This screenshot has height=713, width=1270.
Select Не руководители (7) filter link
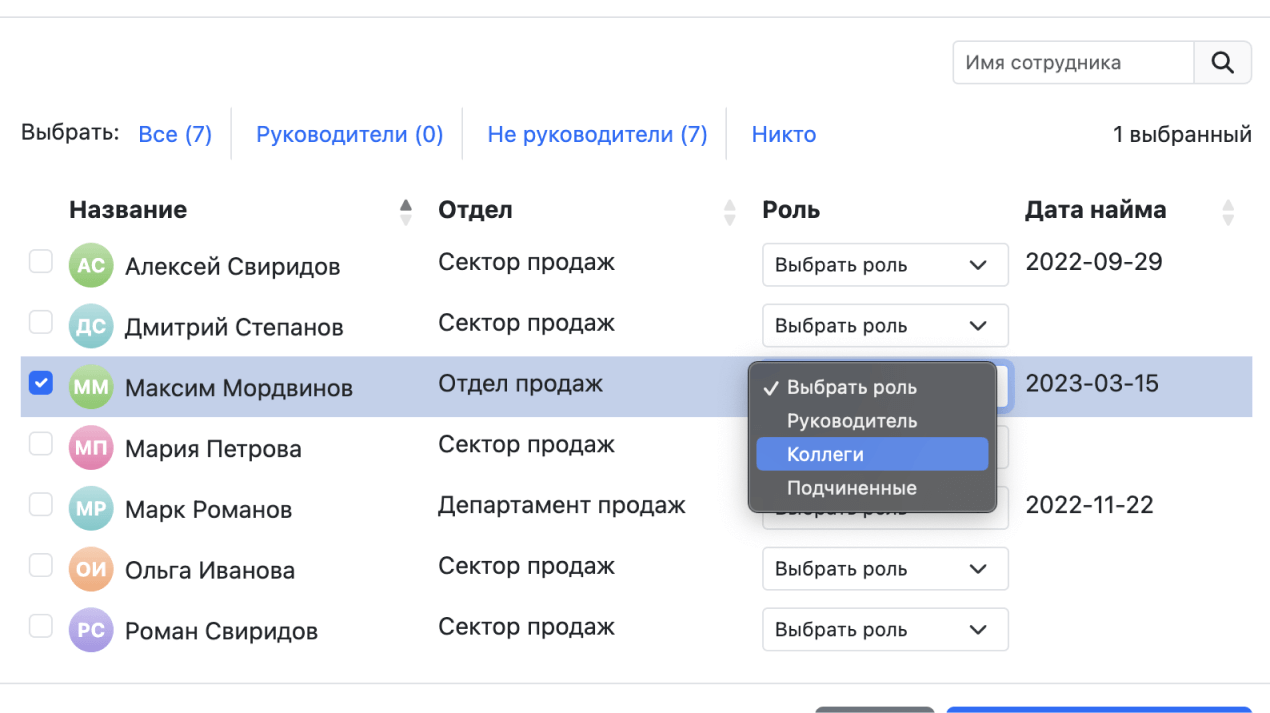pyautogui.click(x=597, y=134)
